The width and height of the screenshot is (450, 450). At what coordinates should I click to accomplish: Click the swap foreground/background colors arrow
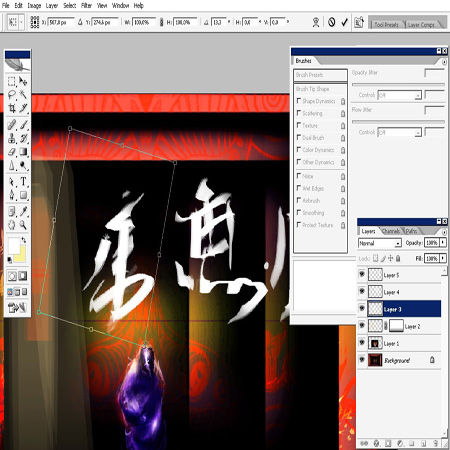[24, 240]
